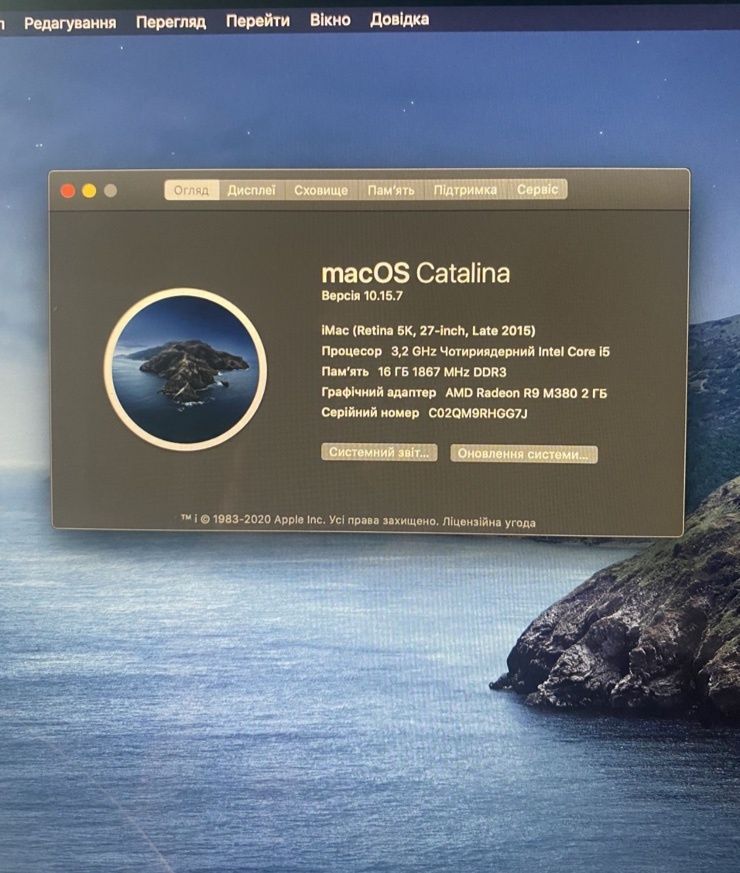The image size is (740, 873).
Task: Open the Вікно menu
Action: [330, 20]
